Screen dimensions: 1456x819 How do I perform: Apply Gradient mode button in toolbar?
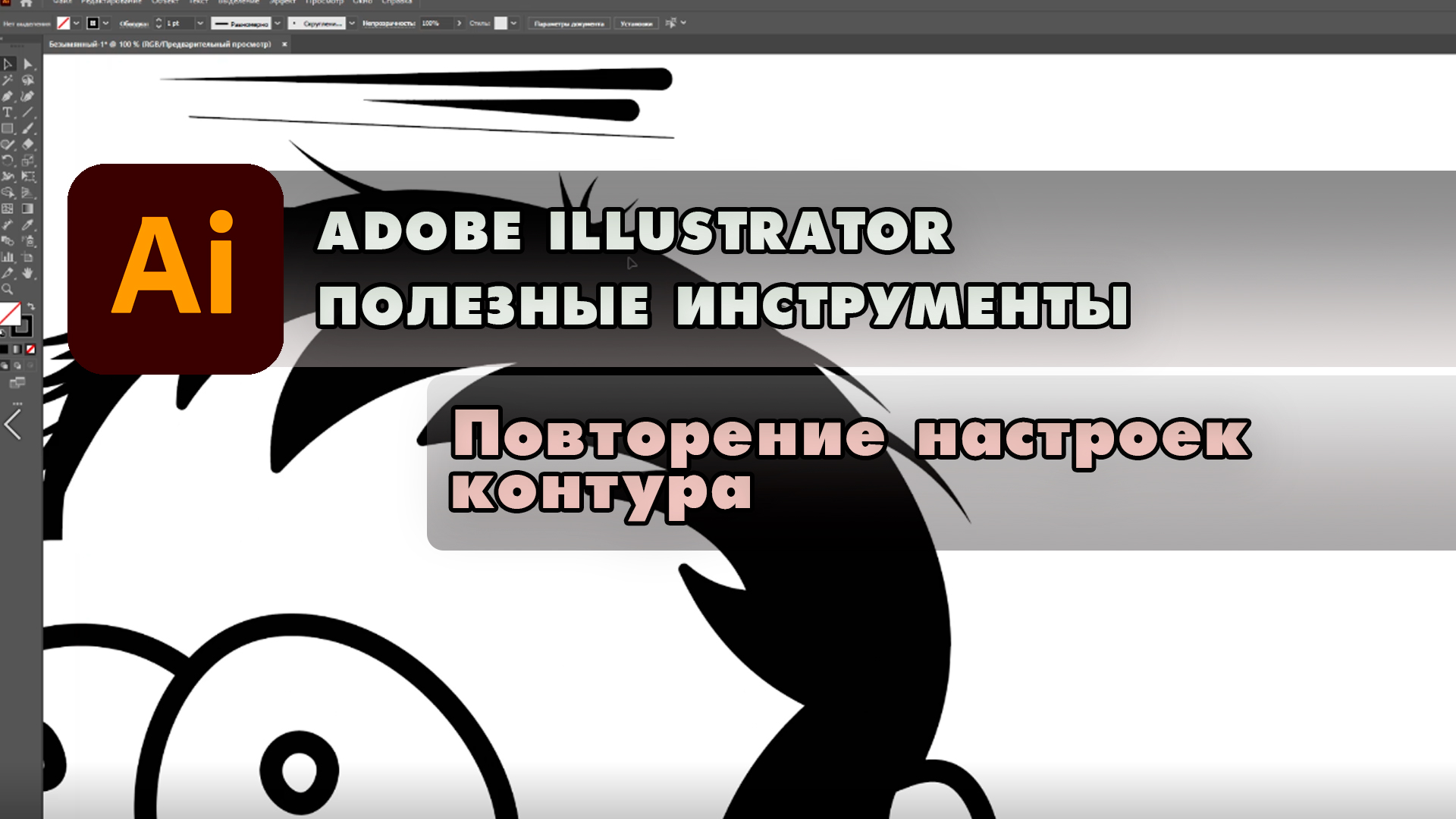[17, 349]
